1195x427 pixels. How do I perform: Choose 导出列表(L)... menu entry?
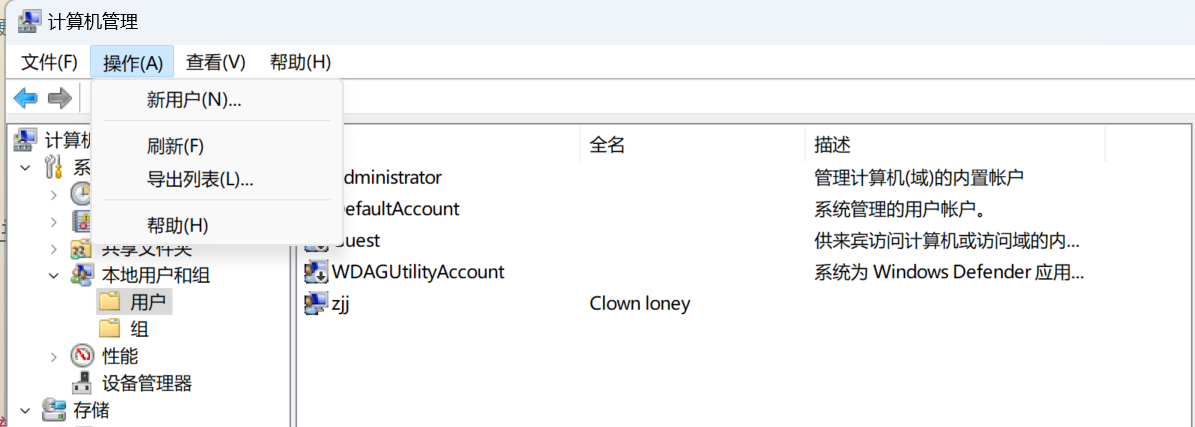pyautogui.click(x=200, y=180)
